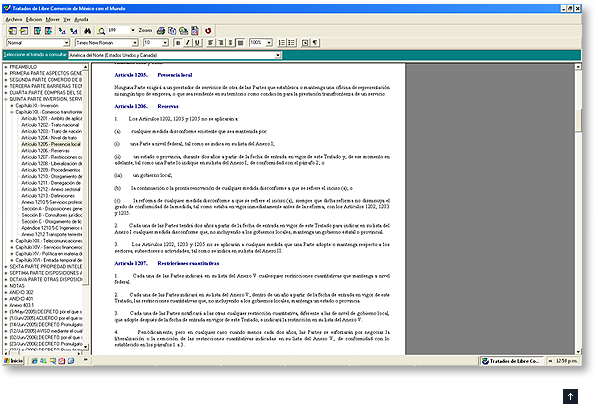Select NOTAS in the tree
The image size is (598, 414).
tap(17, 286)
